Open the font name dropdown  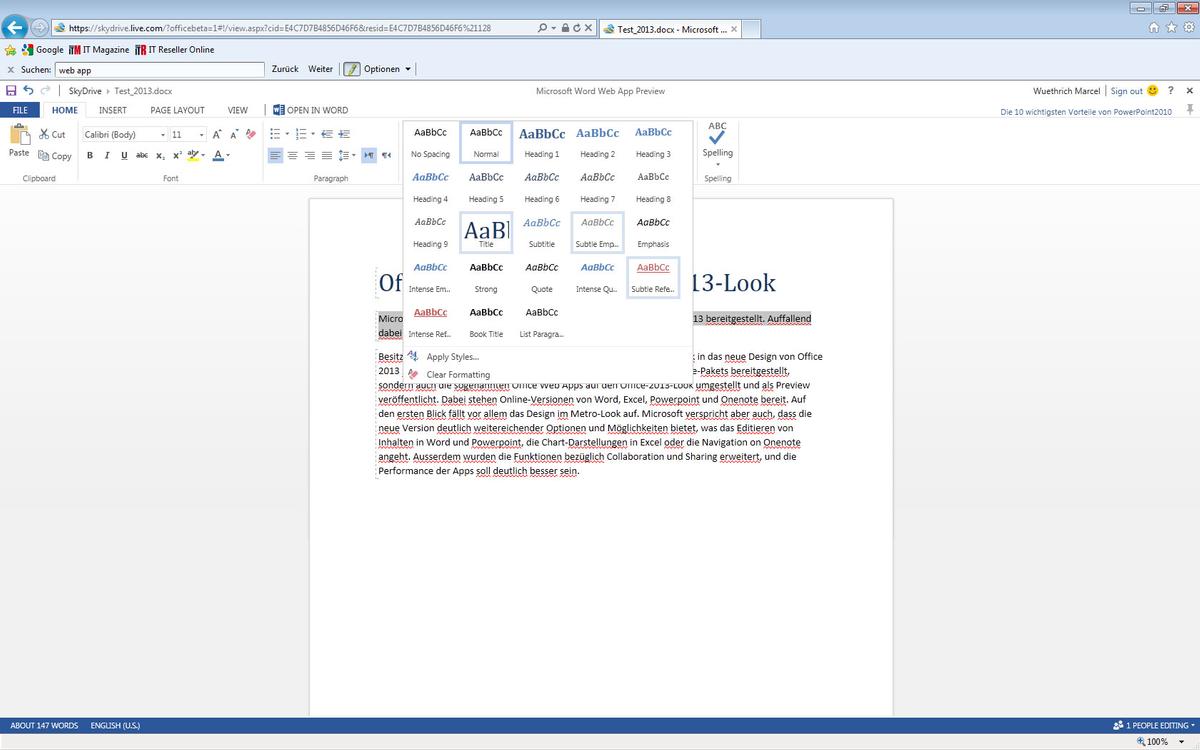click(x=163, y=135)
